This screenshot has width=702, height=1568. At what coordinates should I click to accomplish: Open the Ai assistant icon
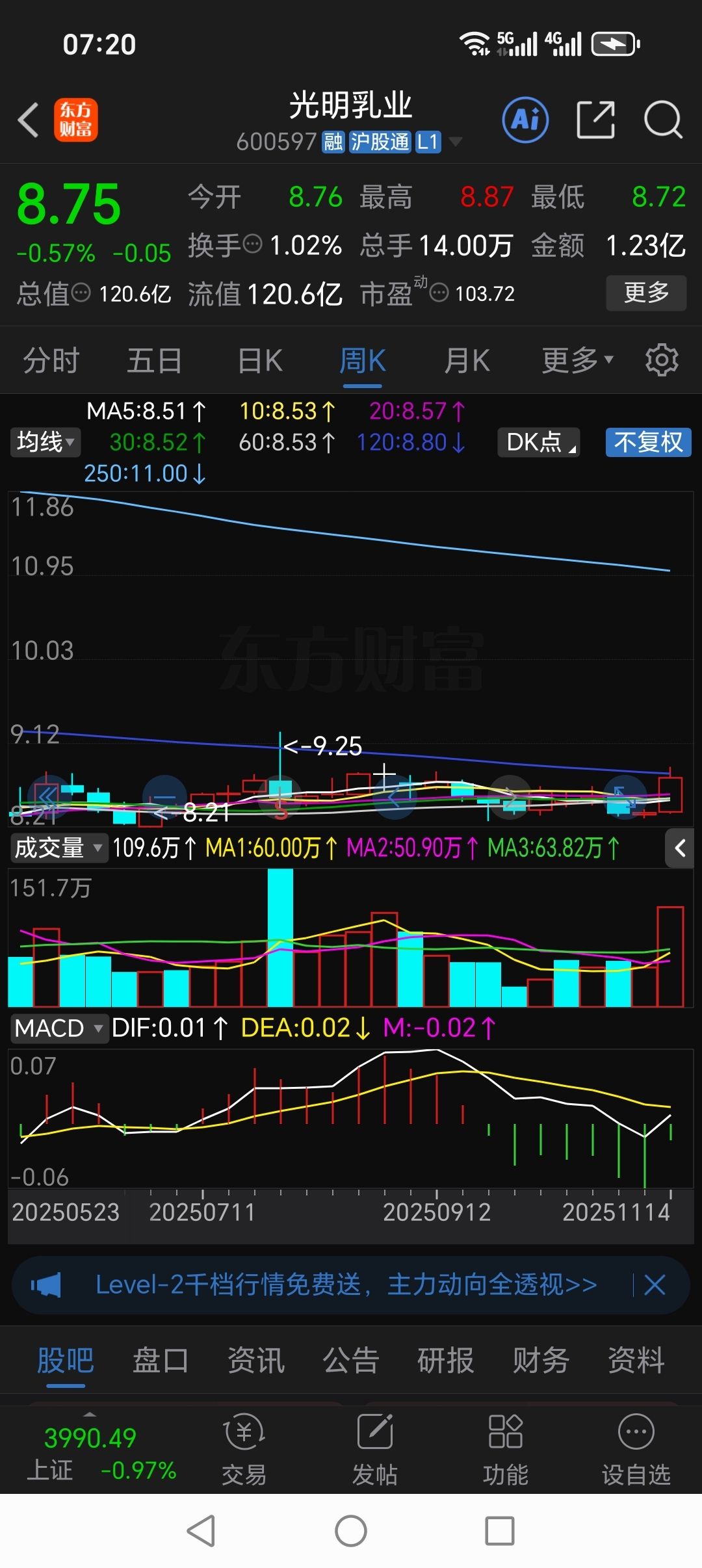tap(525, 120)
